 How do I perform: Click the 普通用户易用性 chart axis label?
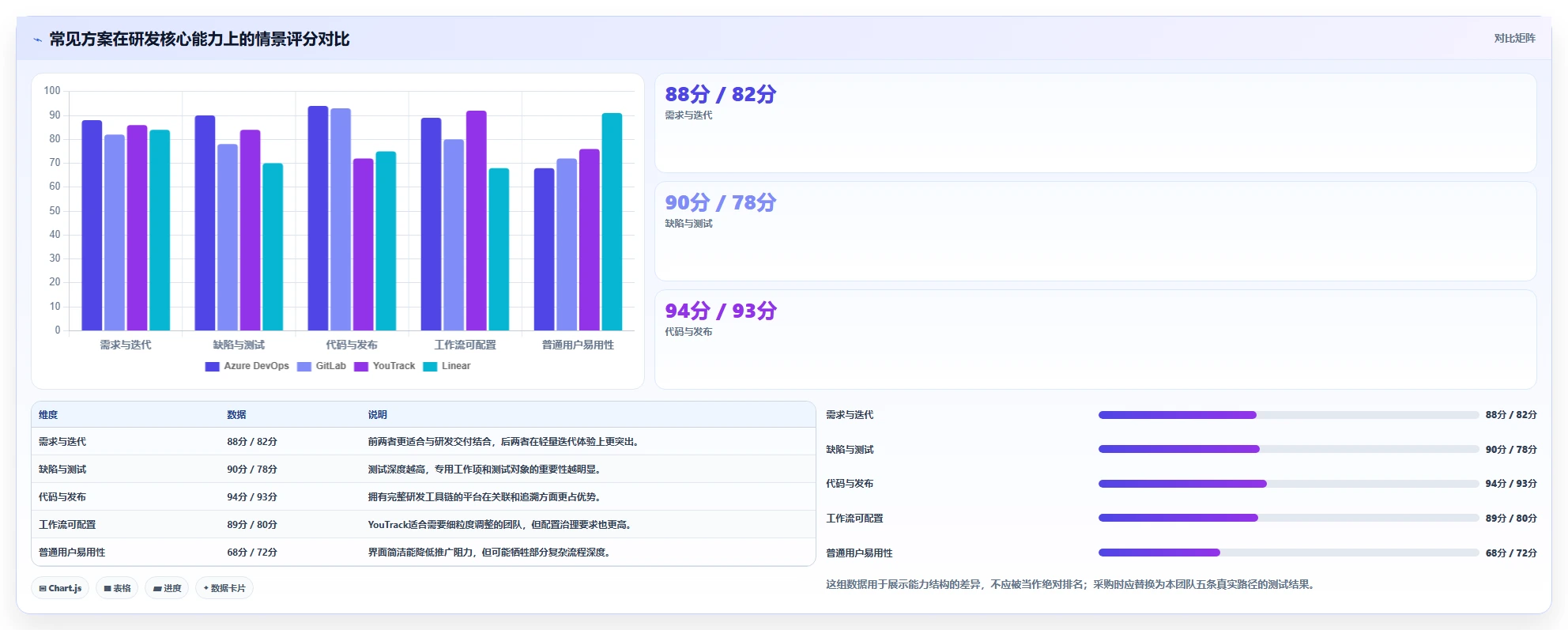(x=578, y=345)
